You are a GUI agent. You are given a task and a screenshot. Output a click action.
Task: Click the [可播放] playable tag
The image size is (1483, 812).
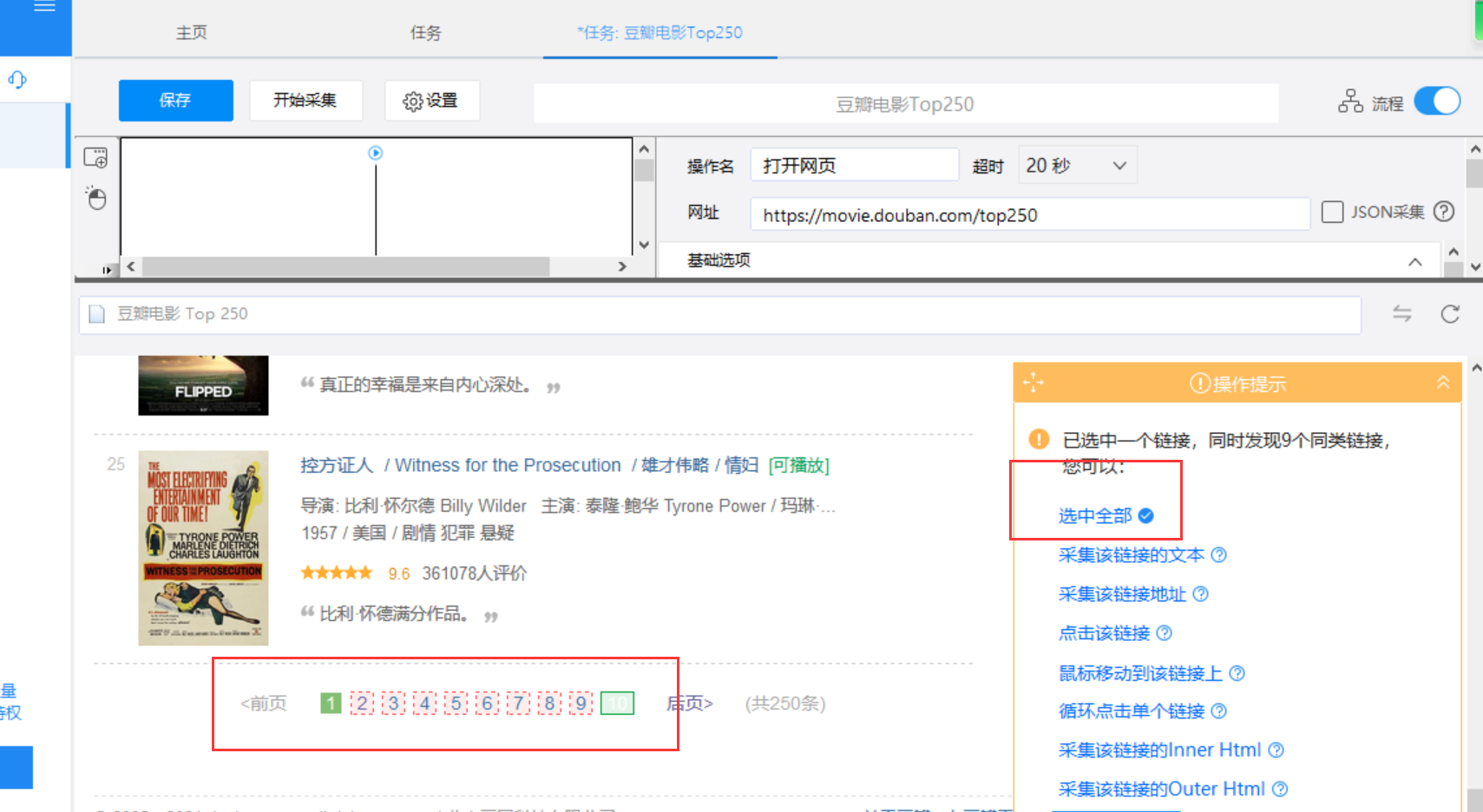pyautogui.click(x=799, y=466)
